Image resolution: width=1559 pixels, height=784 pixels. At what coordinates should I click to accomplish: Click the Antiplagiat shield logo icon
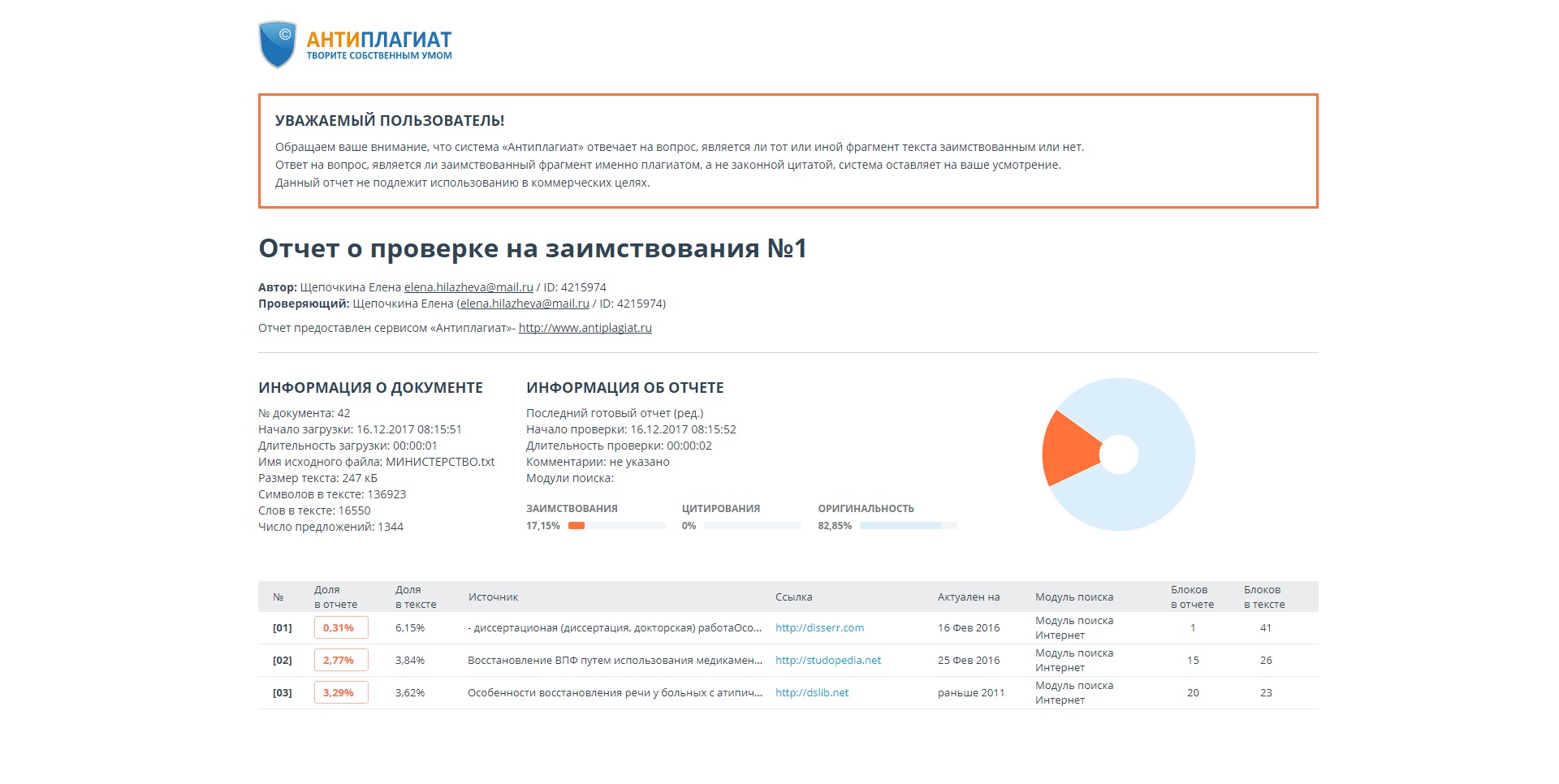coord(277,45)
